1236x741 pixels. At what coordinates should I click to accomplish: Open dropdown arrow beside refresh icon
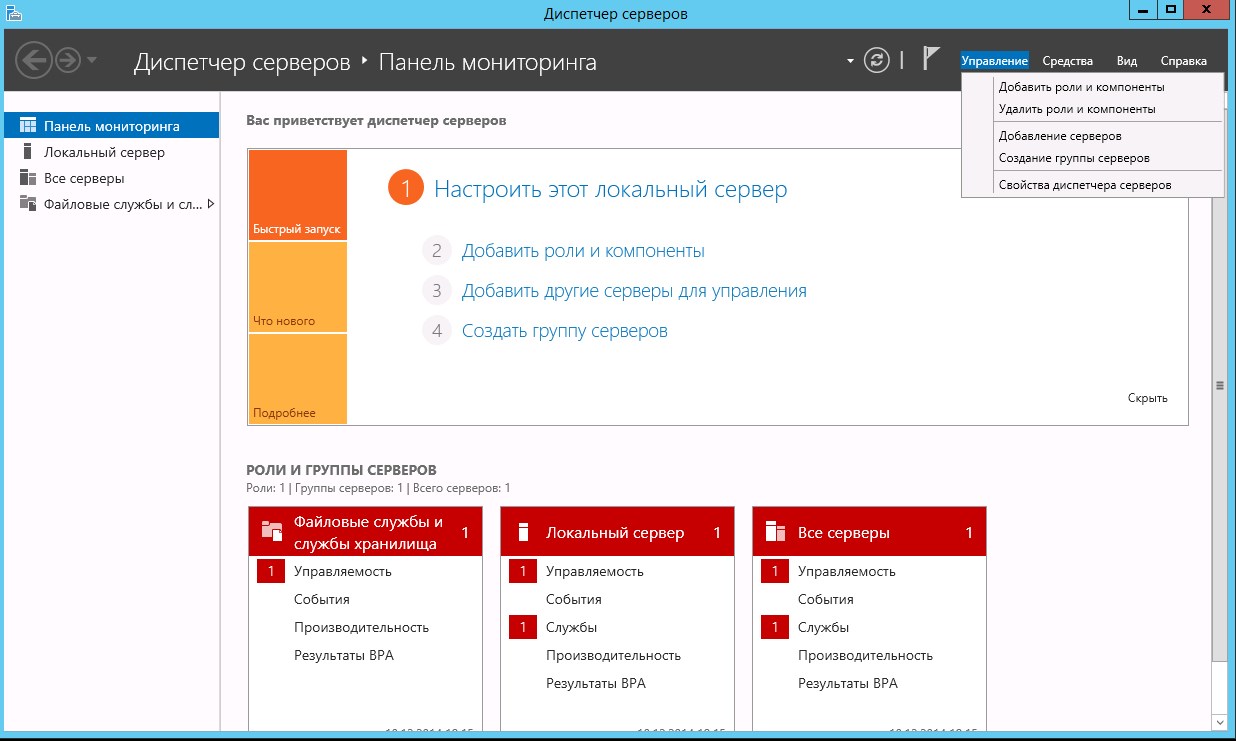click(851, 61)
